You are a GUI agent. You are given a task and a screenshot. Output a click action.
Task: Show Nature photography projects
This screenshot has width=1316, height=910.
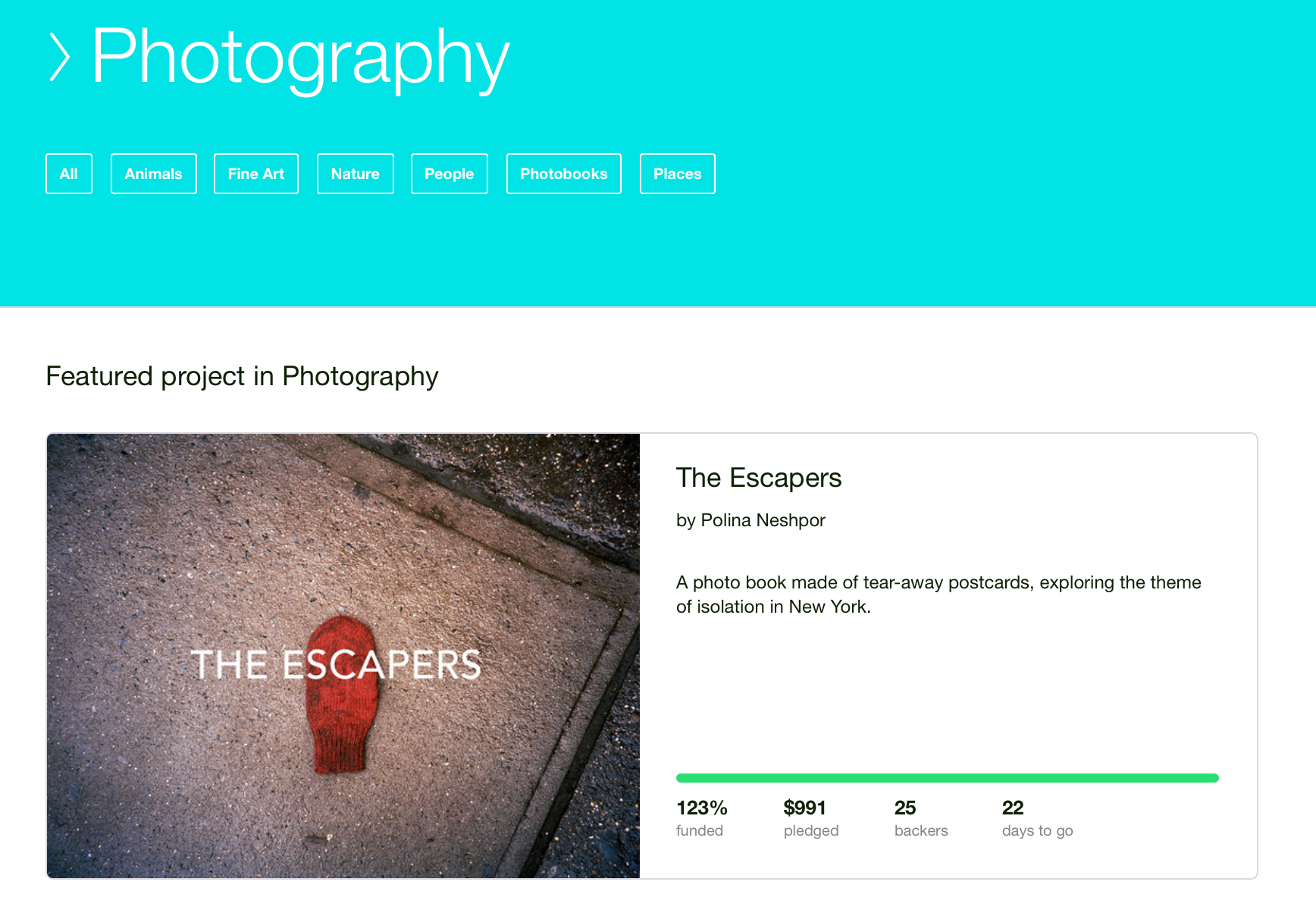[x=356, y=174]
